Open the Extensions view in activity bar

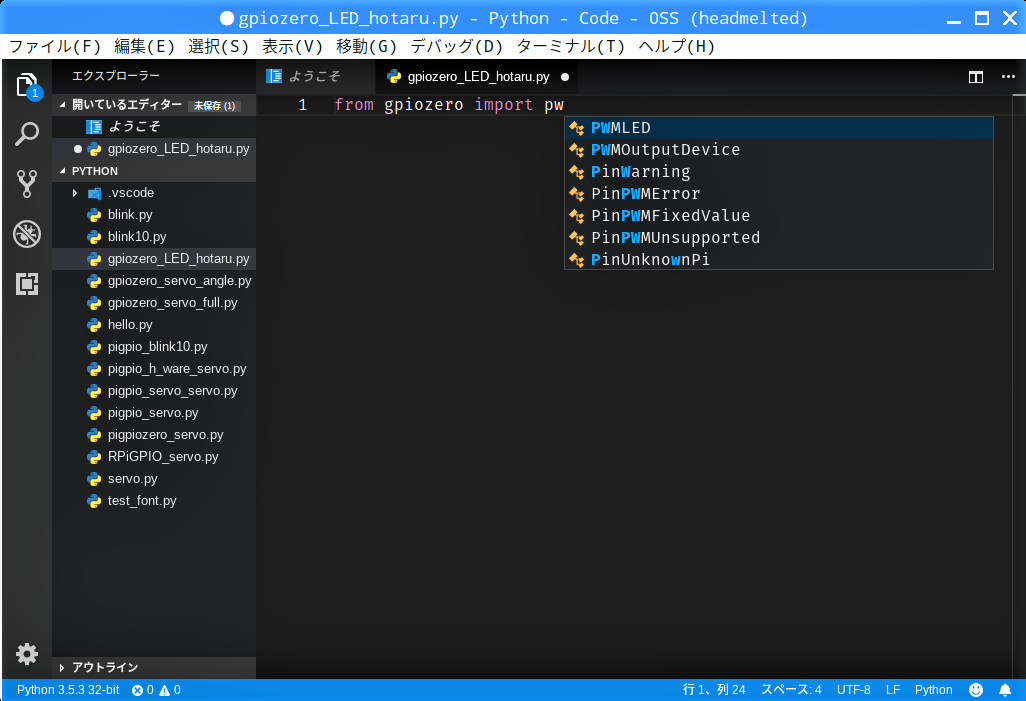point(27,283)
